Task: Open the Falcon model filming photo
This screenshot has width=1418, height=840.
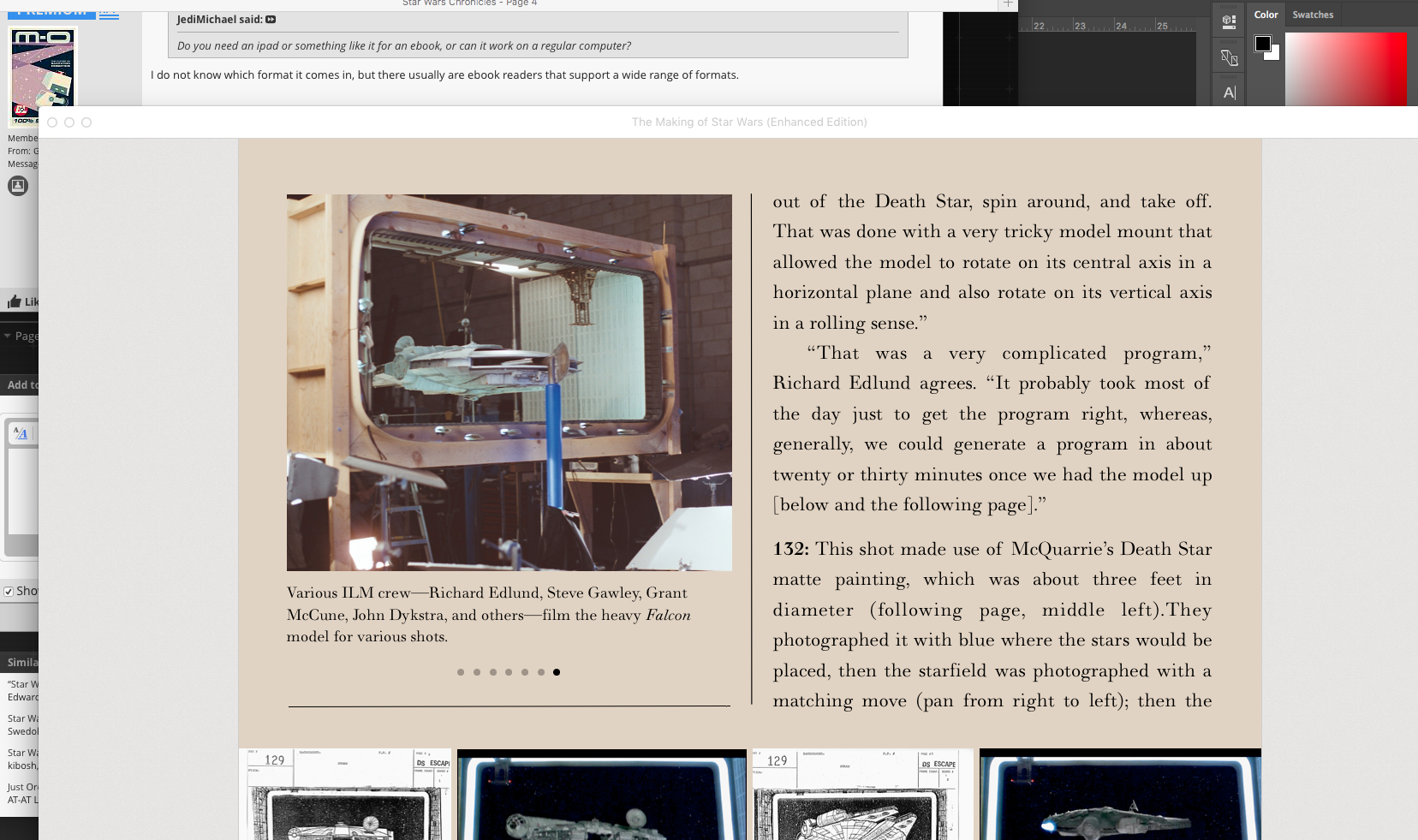Action: [x=509, y=383]
